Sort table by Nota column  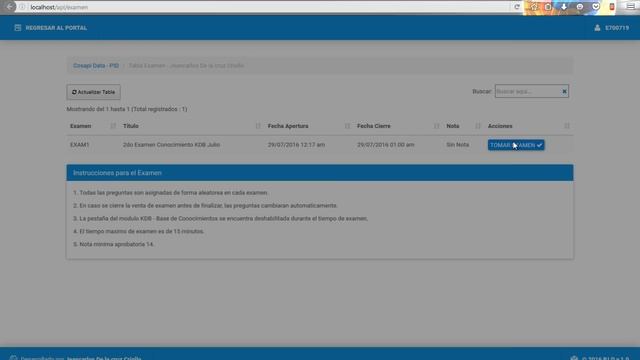click(463, 126)
